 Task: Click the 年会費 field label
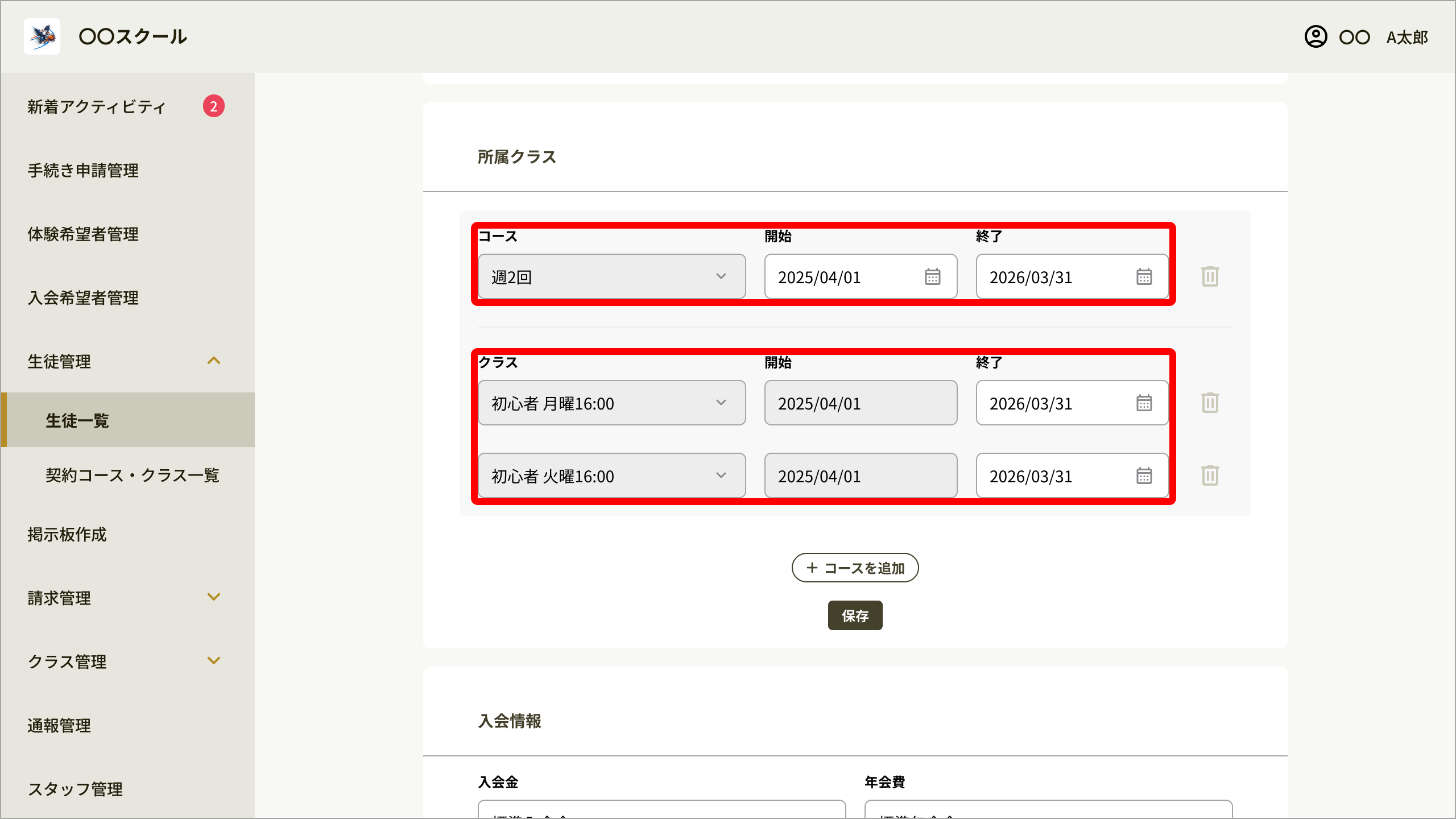point(884,782)
